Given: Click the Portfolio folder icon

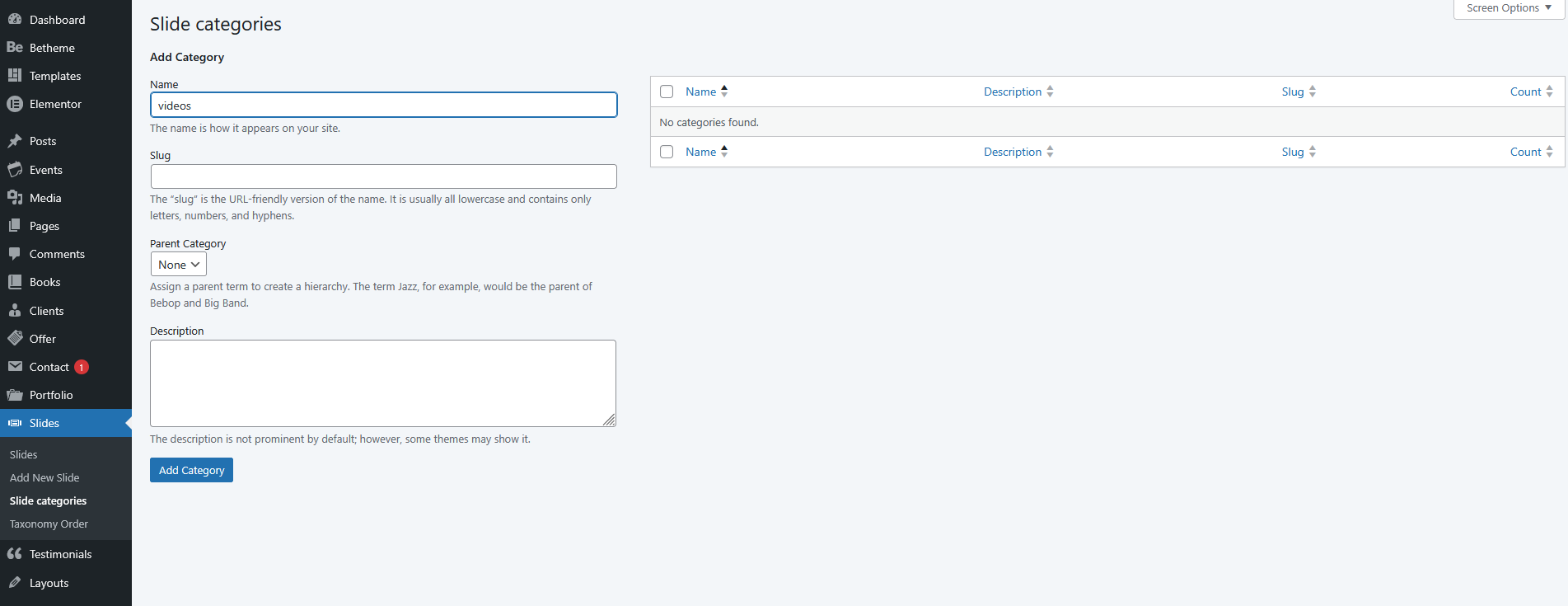Looking at the screenshot, I should coord(15,395).
